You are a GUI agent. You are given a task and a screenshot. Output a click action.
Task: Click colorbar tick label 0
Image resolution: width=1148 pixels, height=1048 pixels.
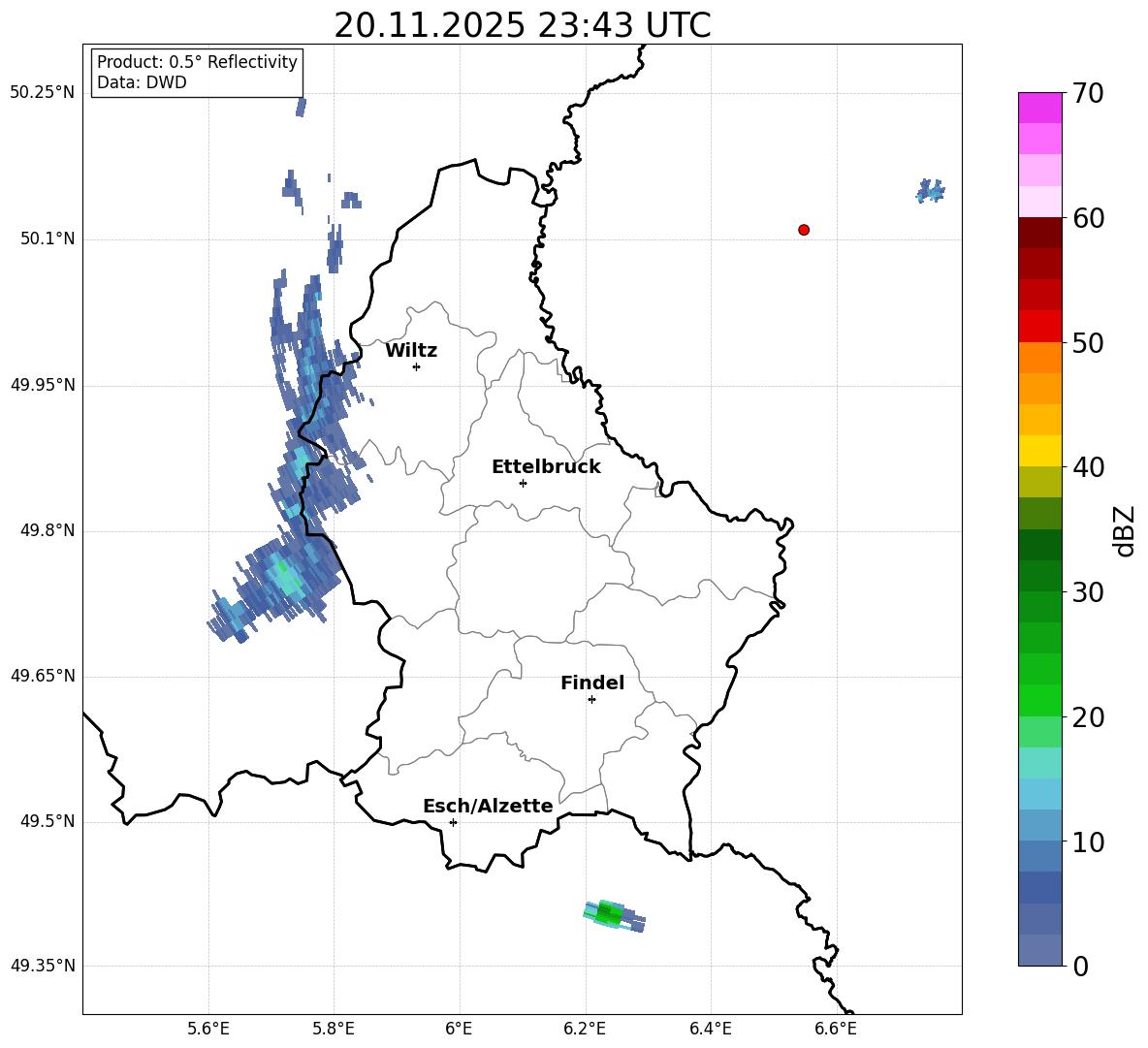coord(1081,967)
